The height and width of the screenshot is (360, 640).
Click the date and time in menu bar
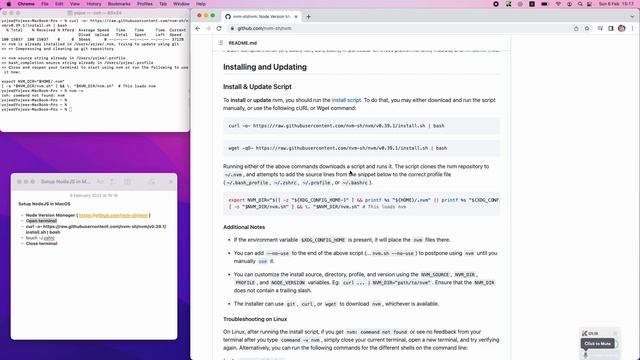[616, 4]
